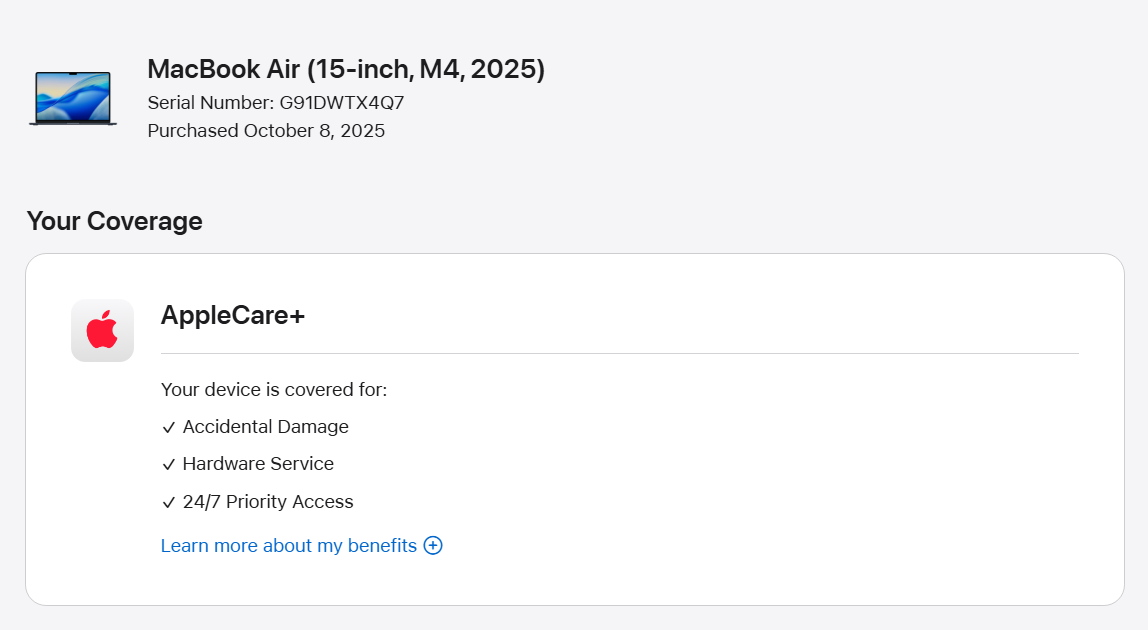This screenshot has width=1148, height=630.
Task: Expand the plus circle icon beside benefits link
Action: [x=433, y=546]
